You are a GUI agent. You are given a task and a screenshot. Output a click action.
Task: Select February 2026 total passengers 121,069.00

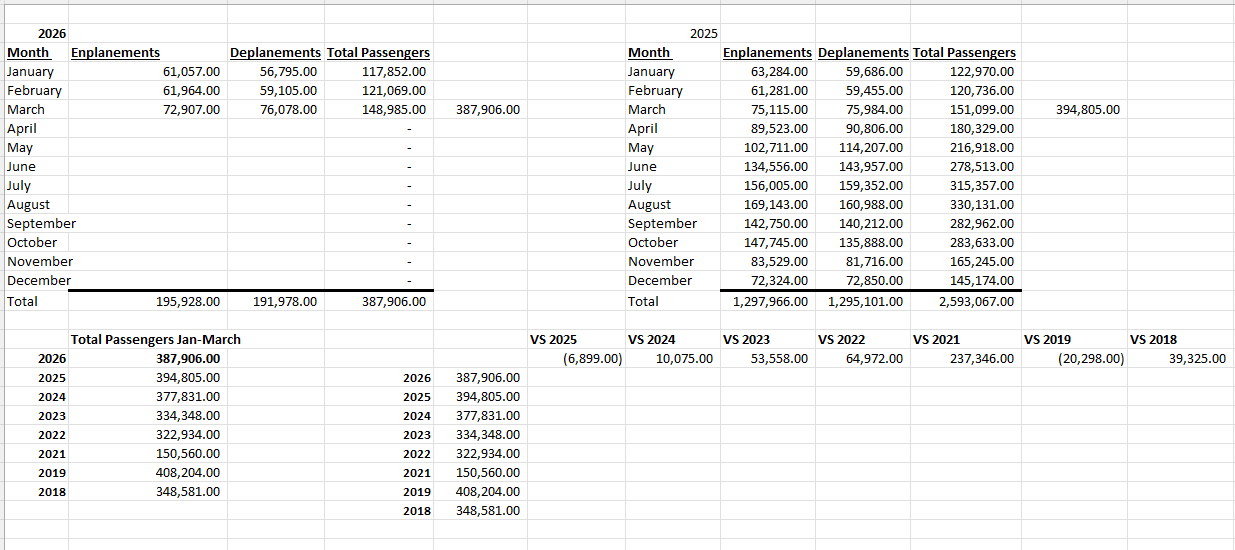point(393,90)
